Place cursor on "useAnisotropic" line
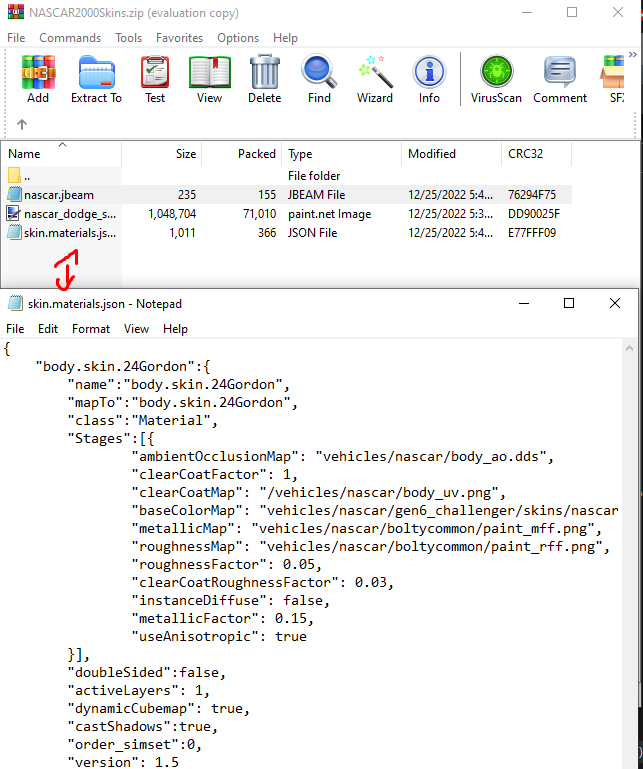Screen dimensions: 643x769 tap(219, 637)
